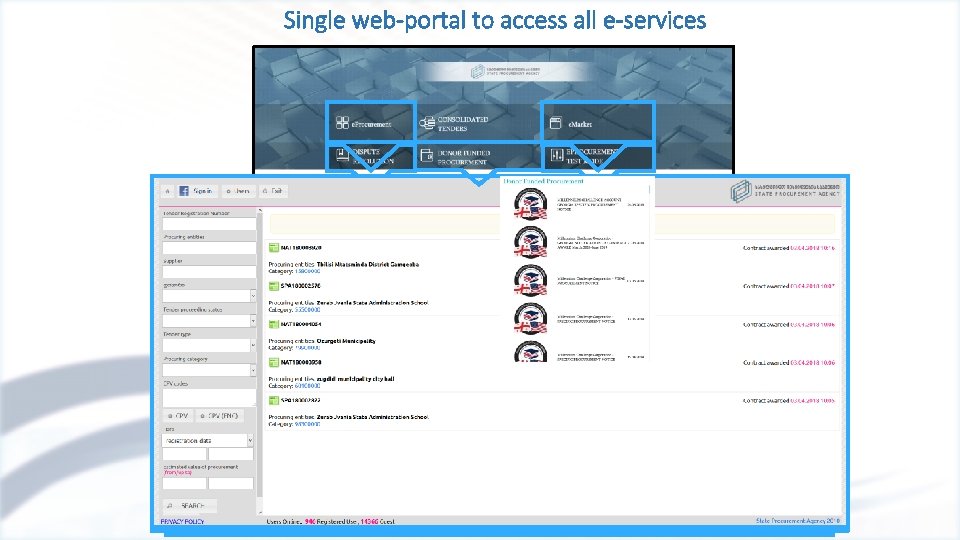Click green tender icon for SPA180002576

coord(274,286)
